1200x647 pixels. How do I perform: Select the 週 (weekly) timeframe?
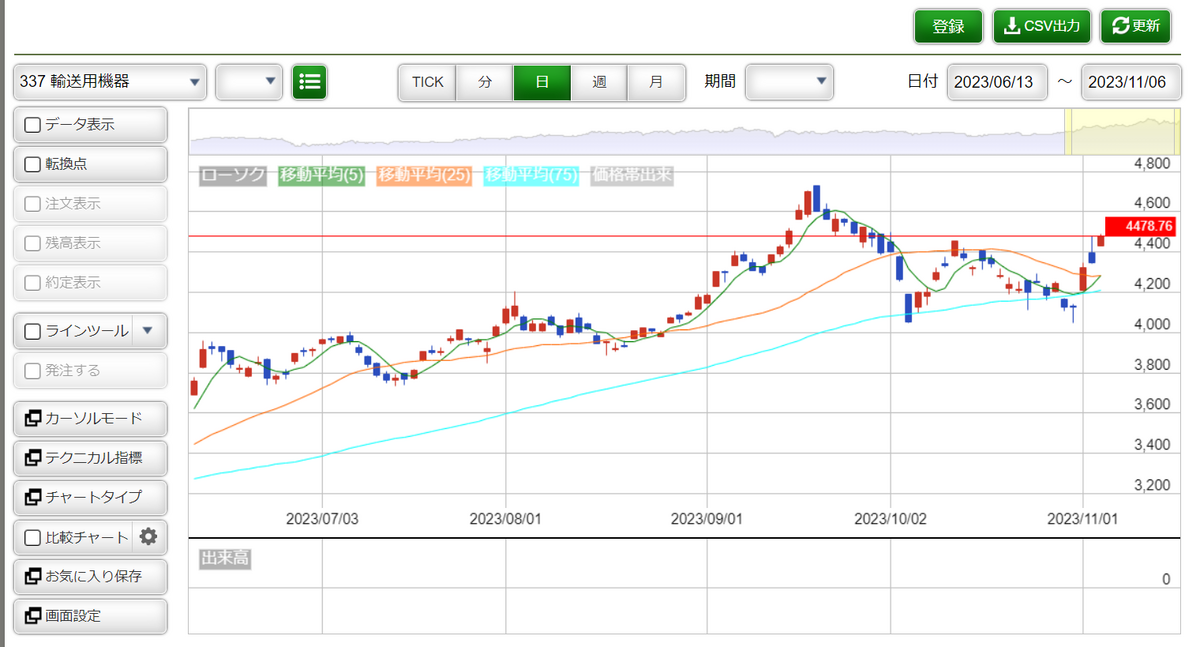coord(599,82)
